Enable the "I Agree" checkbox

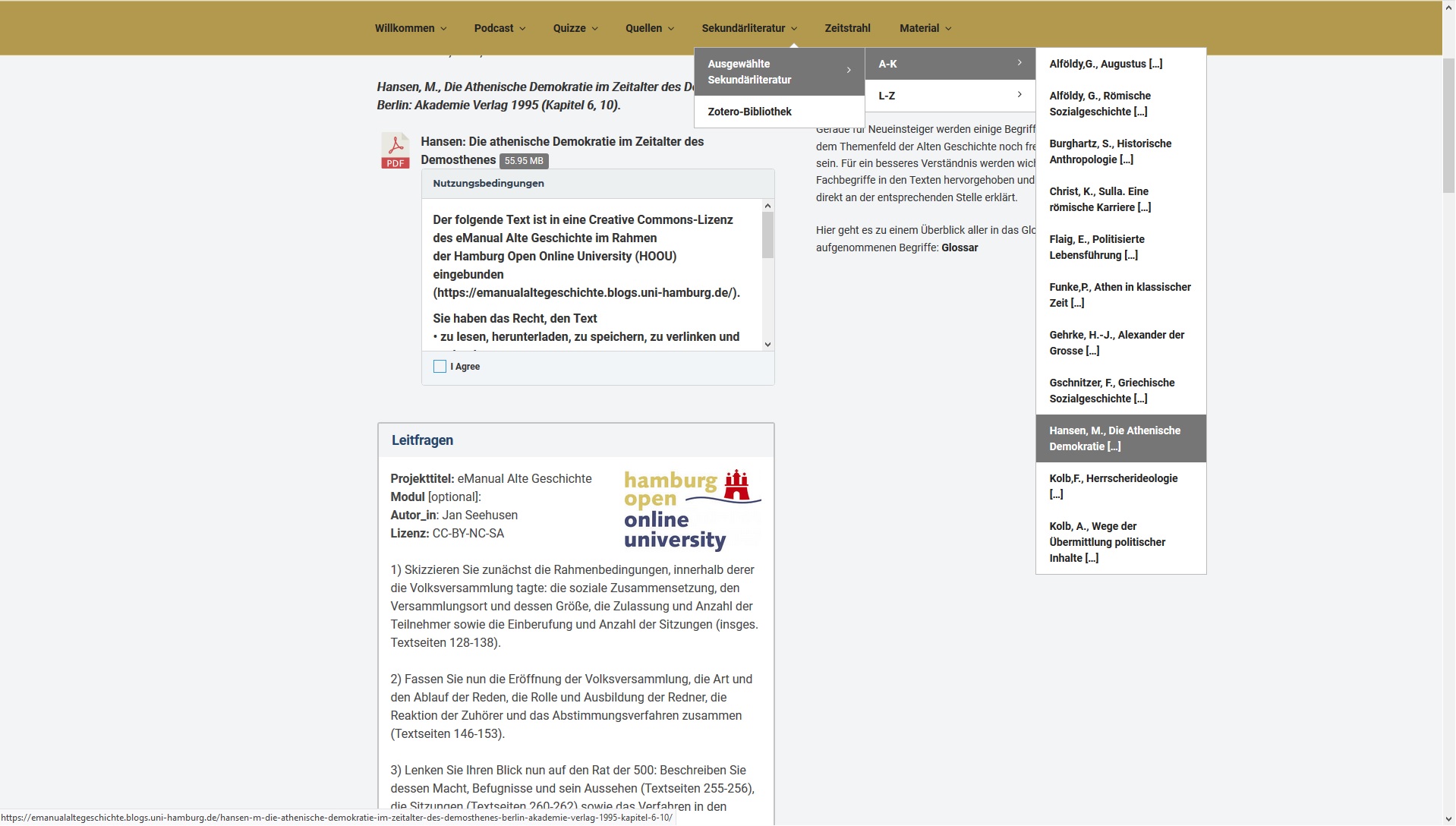click(x=440, y=367)
